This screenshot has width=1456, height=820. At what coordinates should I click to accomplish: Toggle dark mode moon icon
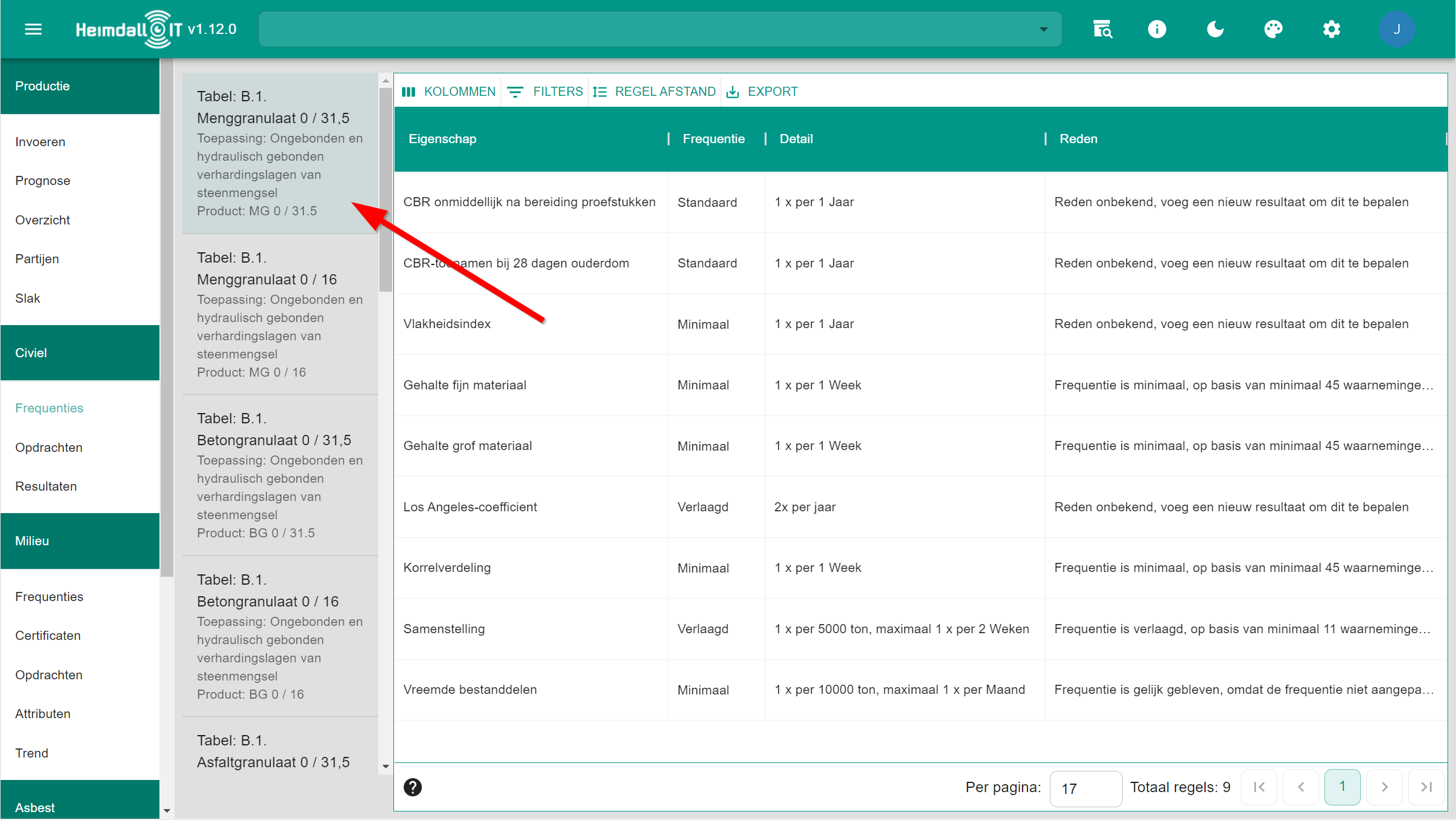[x=1215, y=29]
